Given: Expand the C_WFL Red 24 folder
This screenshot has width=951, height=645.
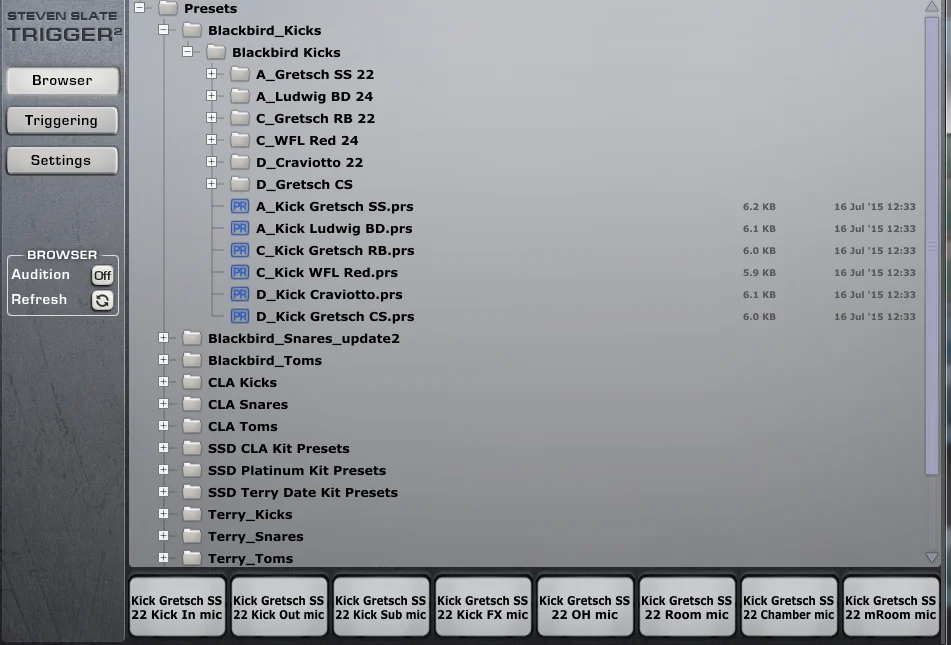Looking at the screenshot, I should [211, 140].
